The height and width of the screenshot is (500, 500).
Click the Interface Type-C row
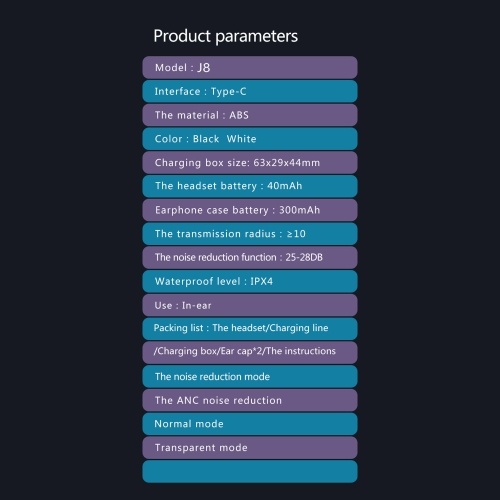point(250,91)
